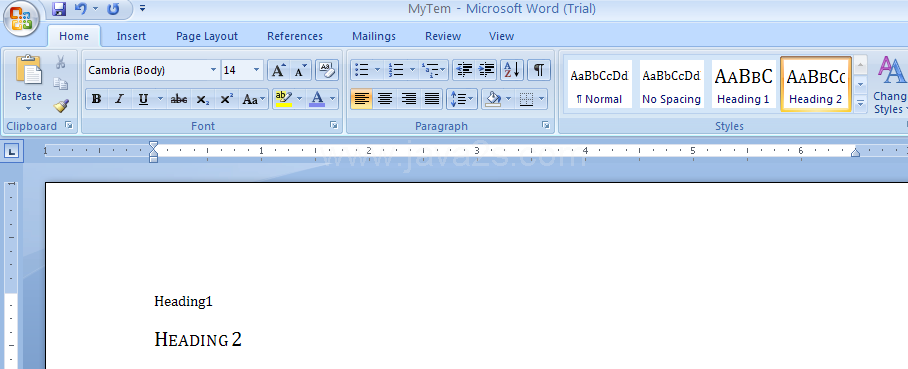This screenshot has height=369, width=908.
Task: Copy the selection
Action: [x=61, y=84]
